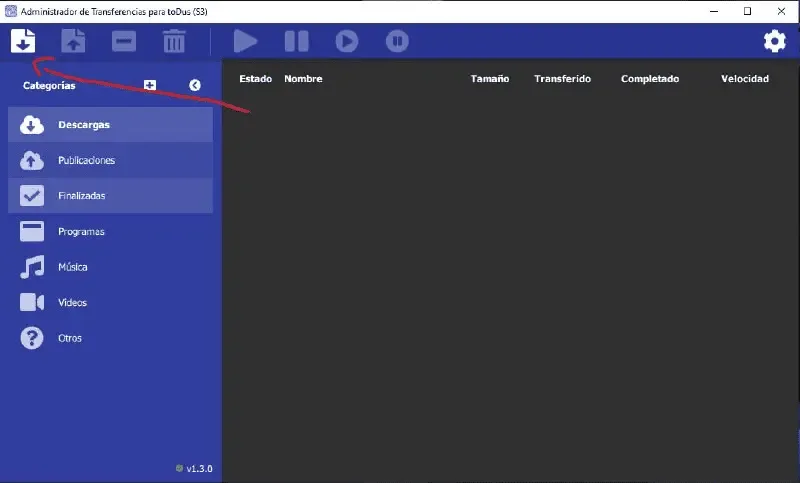The width and height of the screenshot is (800, 483).
Task: Click the Descargas cloud download icon
Action: tap(32, 124)
